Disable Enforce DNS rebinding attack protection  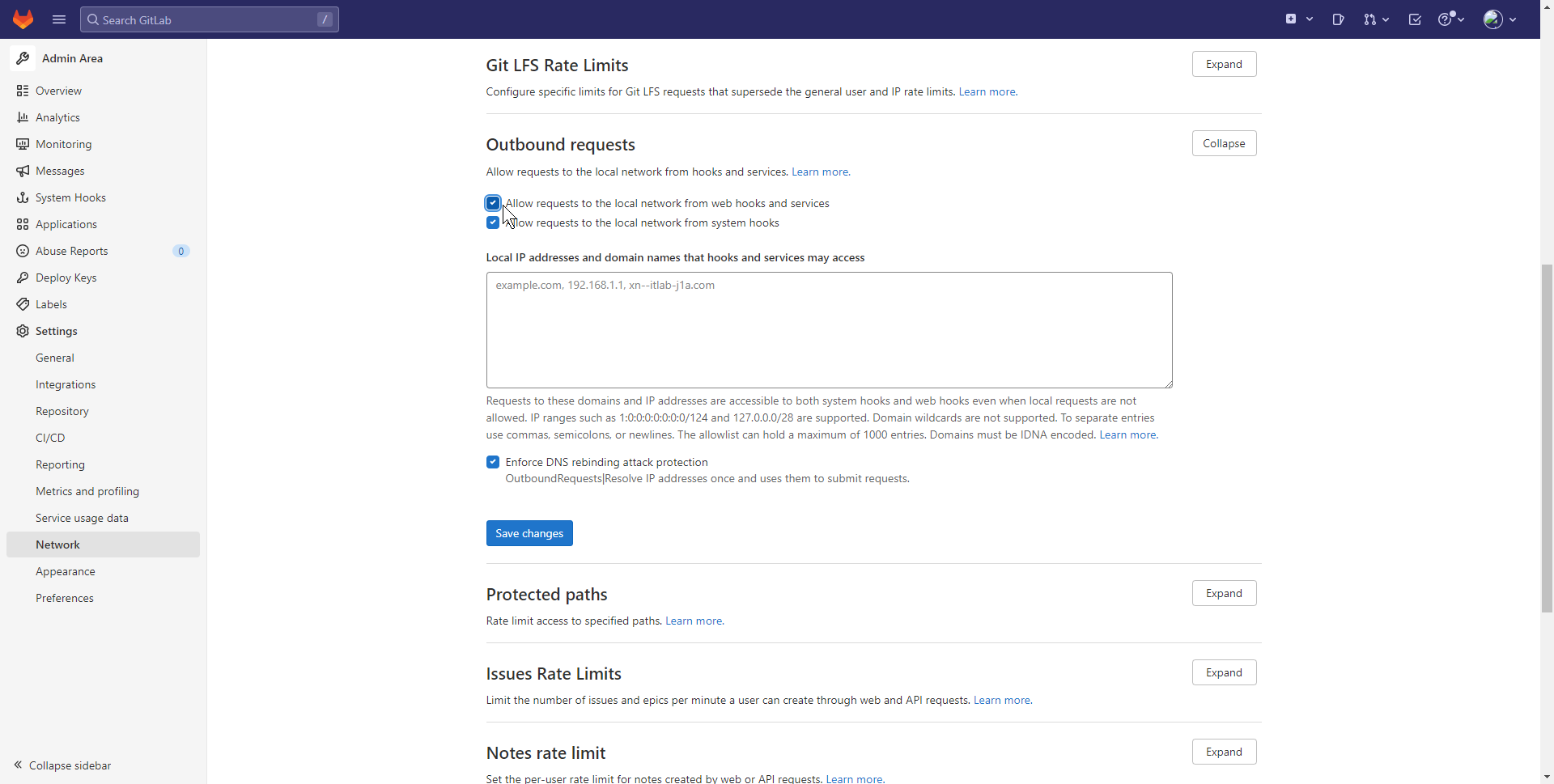click(x=493, y=462)
